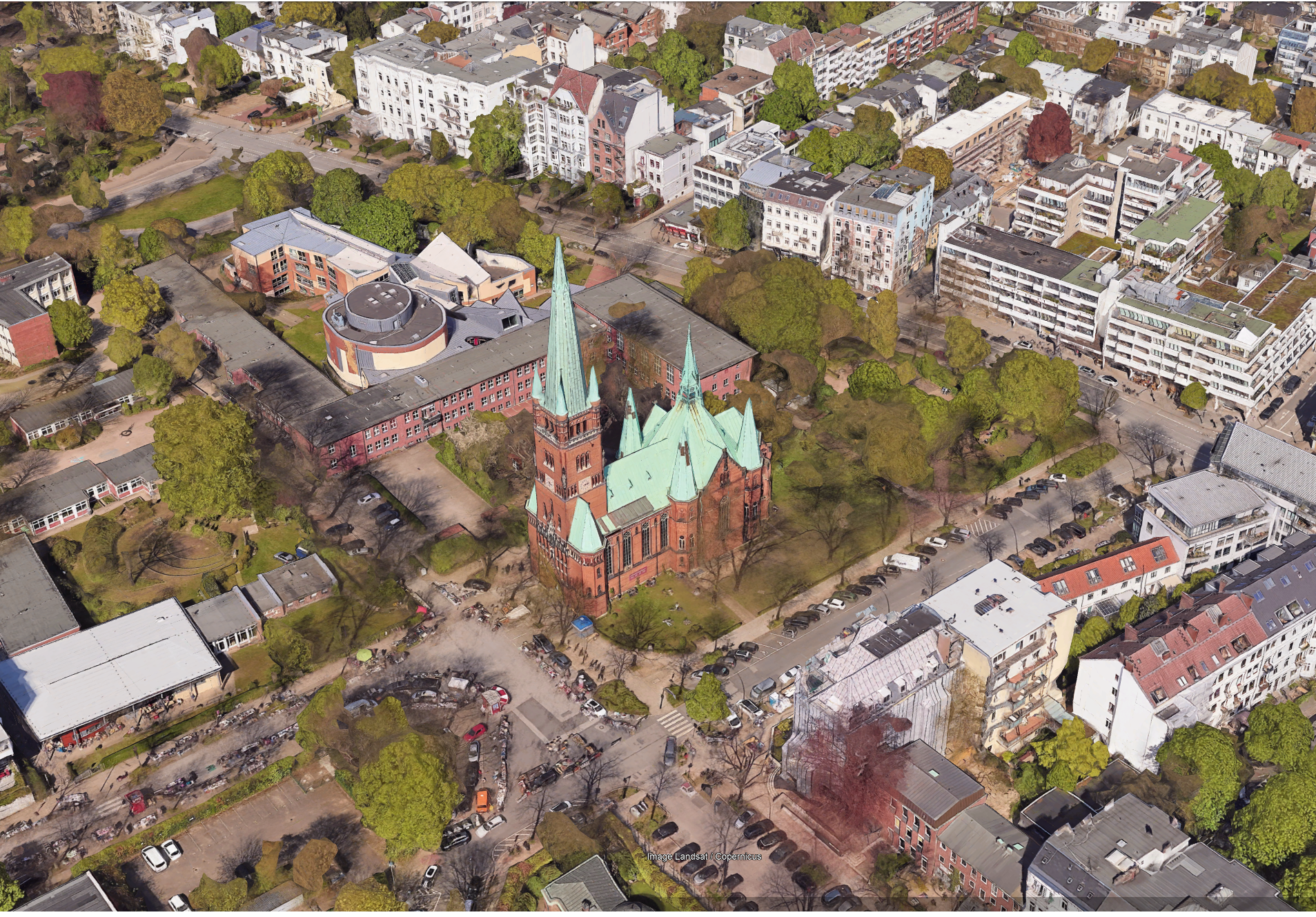Click the zebra crosswalk near the square
This screenshot has width=1316, height=917.
click(674, 722)
